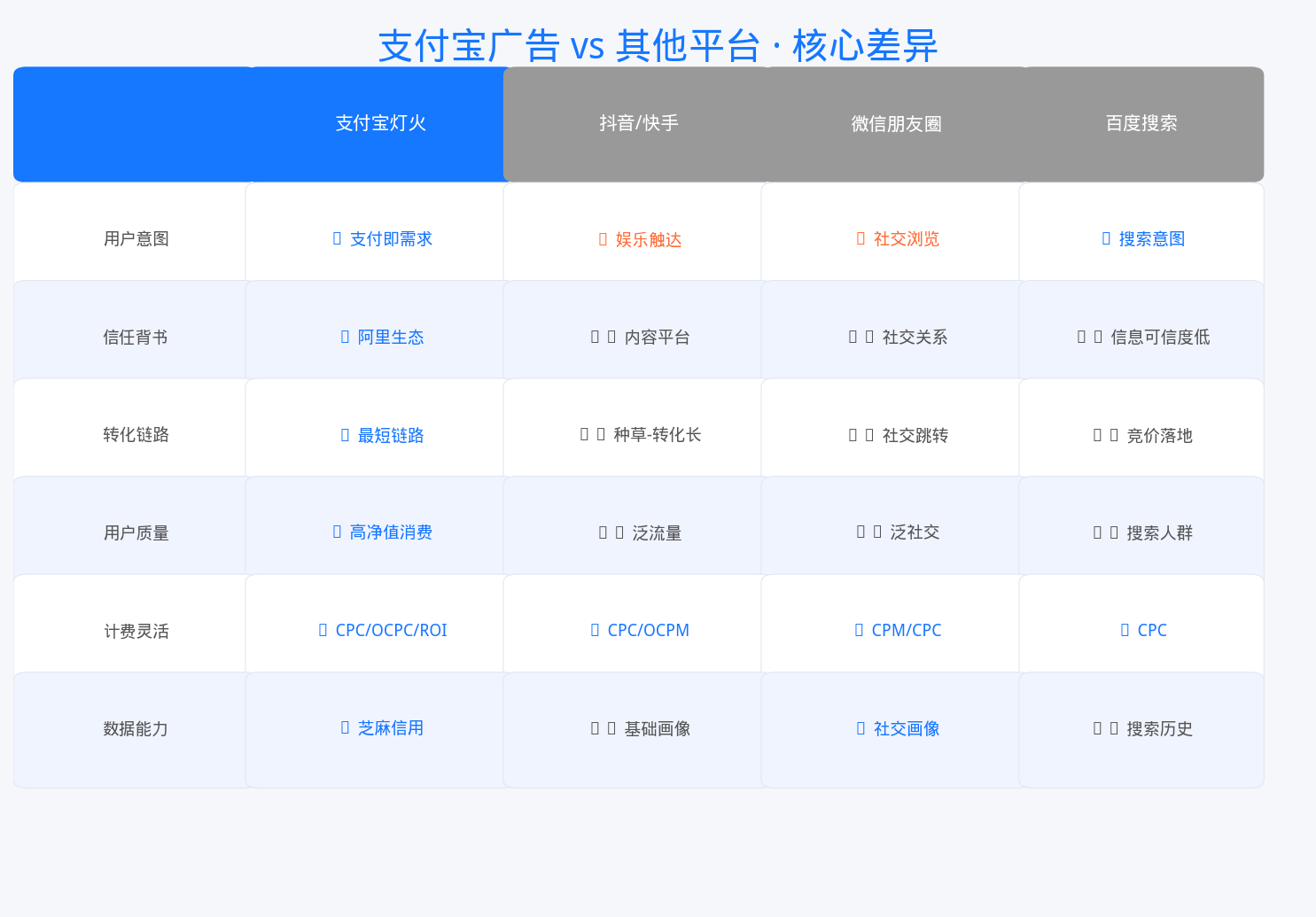
Task: Click the 用户意图 row label
Action: pyautogui.click(x=136, y=239)
